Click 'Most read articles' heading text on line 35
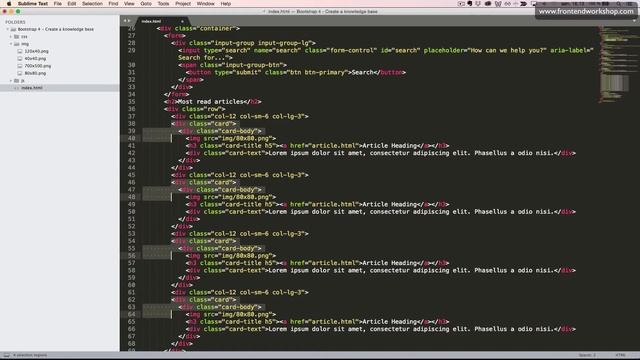Image resolution: width=640 pixels, height=360 pixels. (x=211, y=102)
